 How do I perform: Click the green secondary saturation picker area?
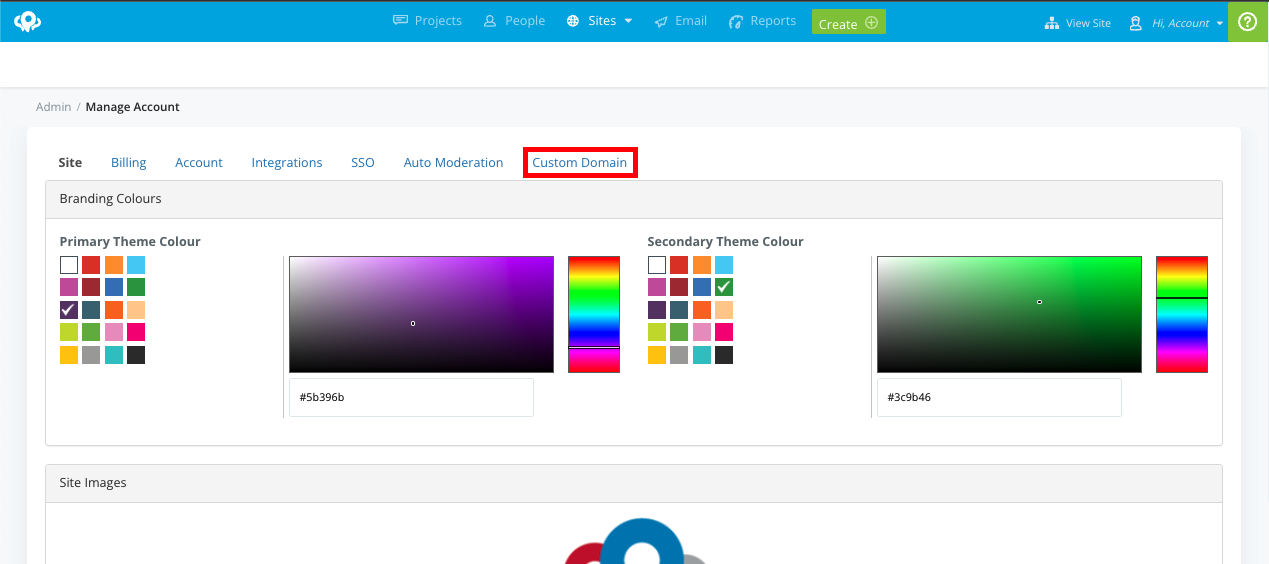point(1009,314)
